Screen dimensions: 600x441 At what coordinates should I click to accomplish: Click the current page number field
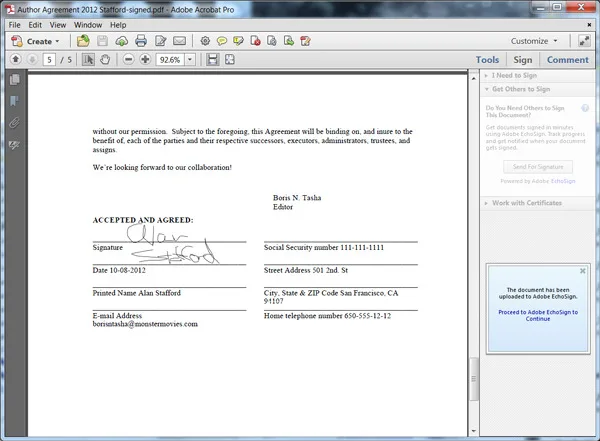tap(49, 60)
